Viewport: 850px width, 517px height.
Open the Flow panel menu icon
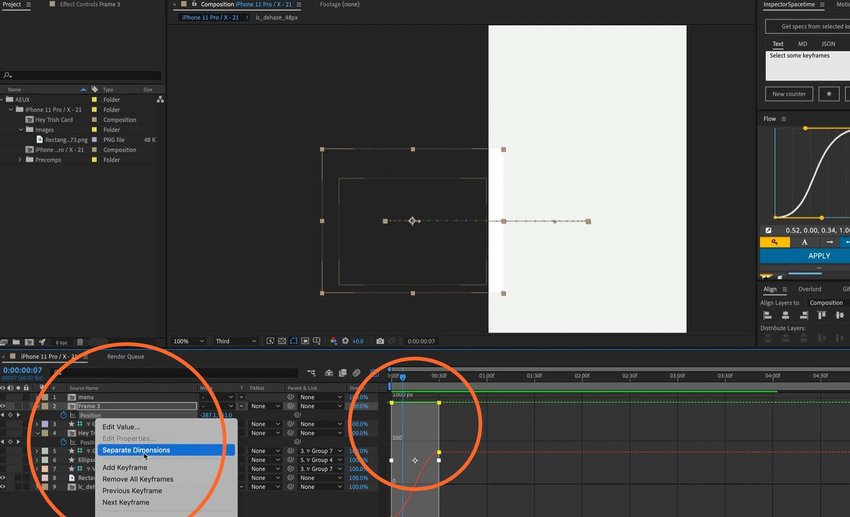[x=783, y=119]
